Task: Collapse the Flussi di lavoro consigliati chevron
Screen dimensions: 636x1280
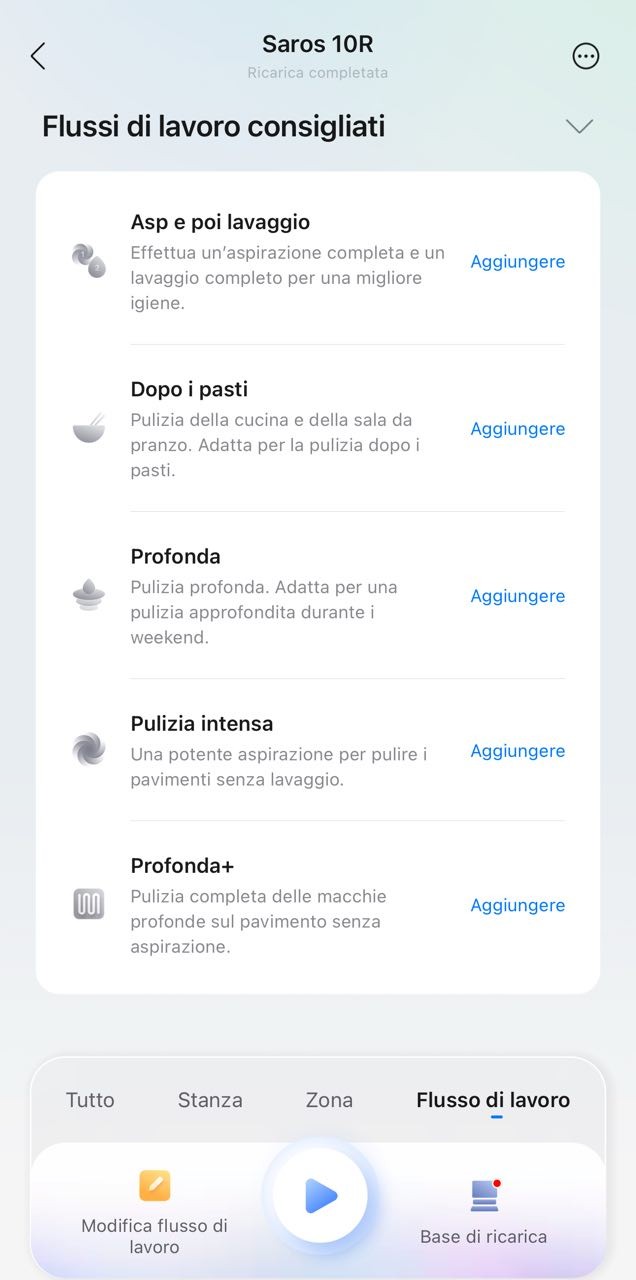Action: [x=580, y=126]
